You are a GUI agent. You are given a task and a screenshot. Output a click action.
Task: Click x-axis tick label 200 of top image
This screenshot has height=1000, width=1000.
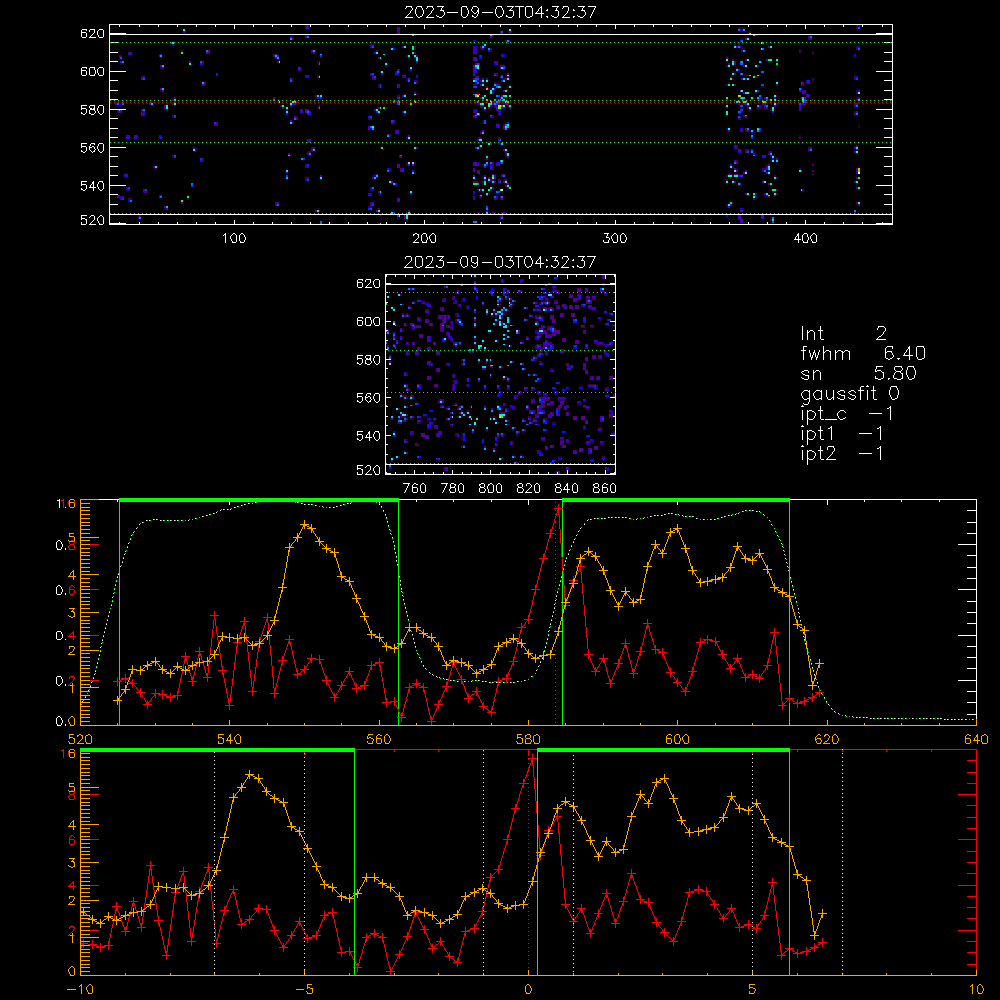(x=424, y=239)
